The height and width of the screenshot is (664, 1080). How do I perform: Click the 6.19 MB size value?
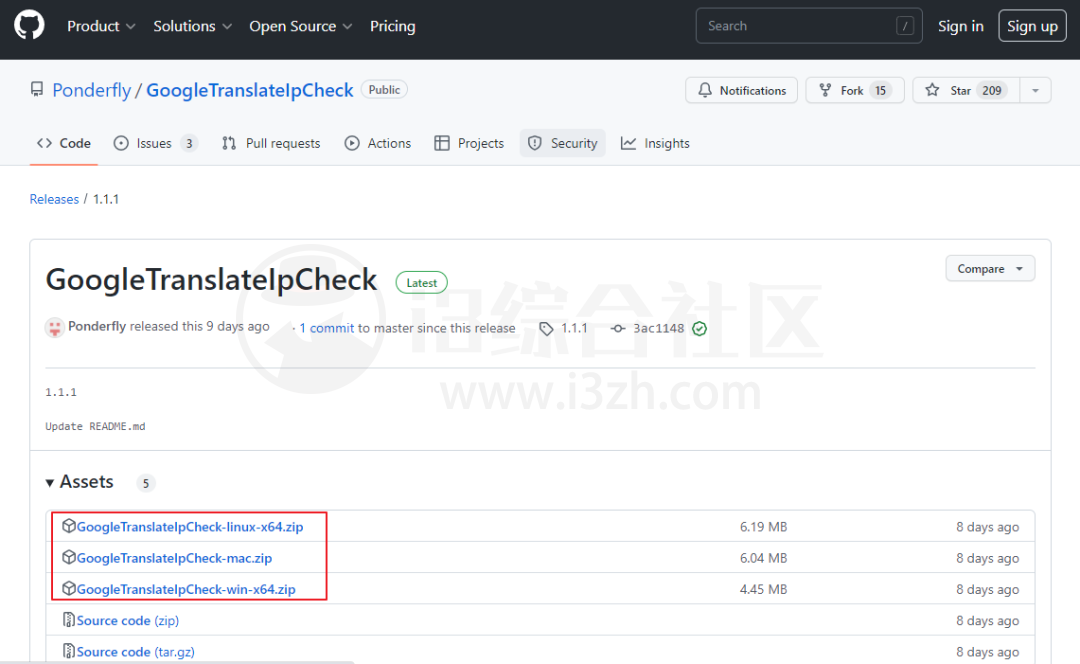pyautogui.click(x=763, y=527)
